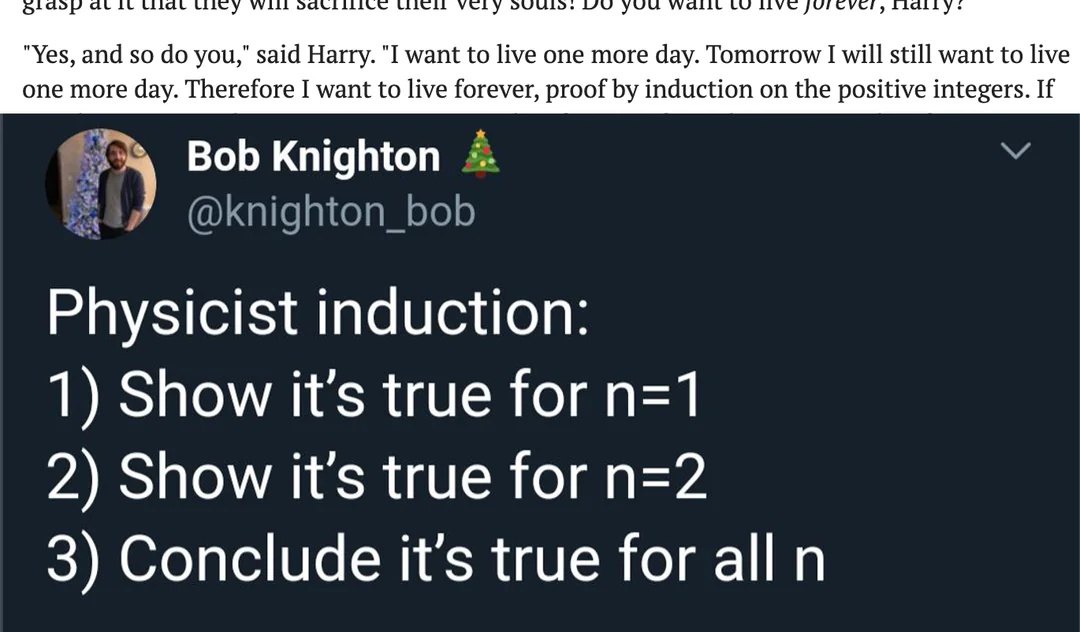Click the "Physicist induction:" heading text
This screenshot has width=1080, height=632.
click(x=317, y=313)
